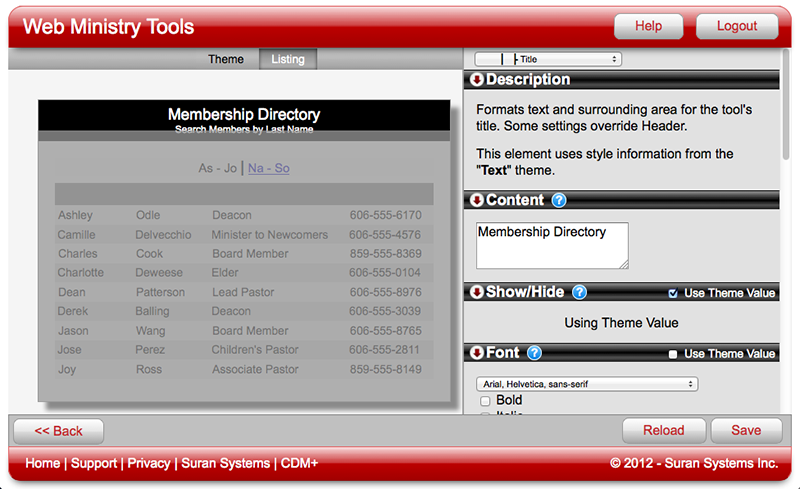800x489 pixels.
Task: Open help icon next to Content
Action: pos(559,200)
